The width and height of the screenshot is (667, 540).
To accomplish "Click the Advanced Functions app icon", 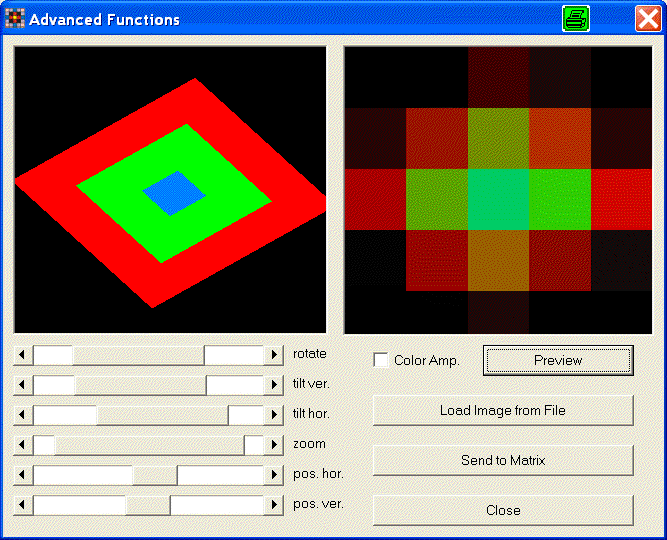I will (x=15, y=19).
